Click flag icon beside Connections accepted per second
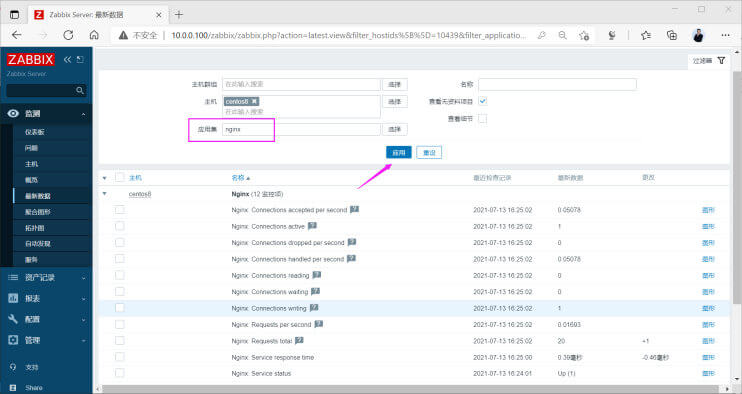 (354, 210)
